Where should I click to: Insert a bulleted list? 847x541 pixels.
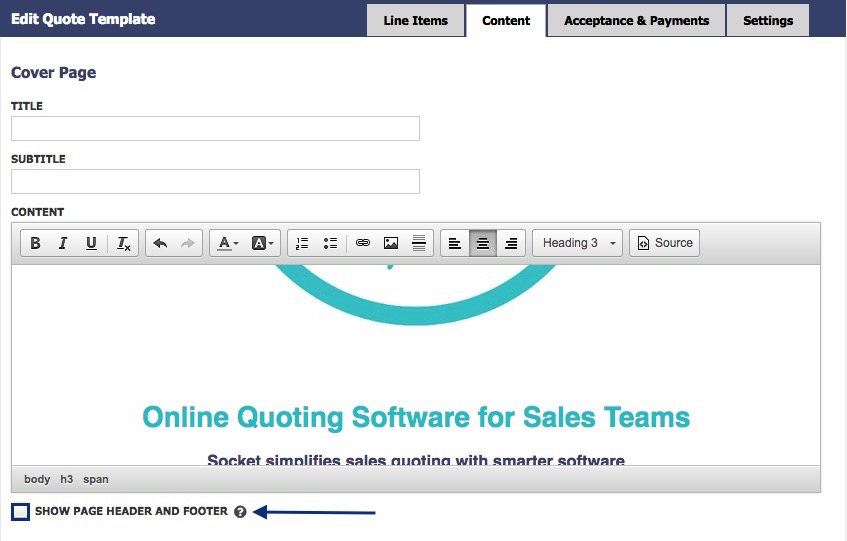point(330,243)
